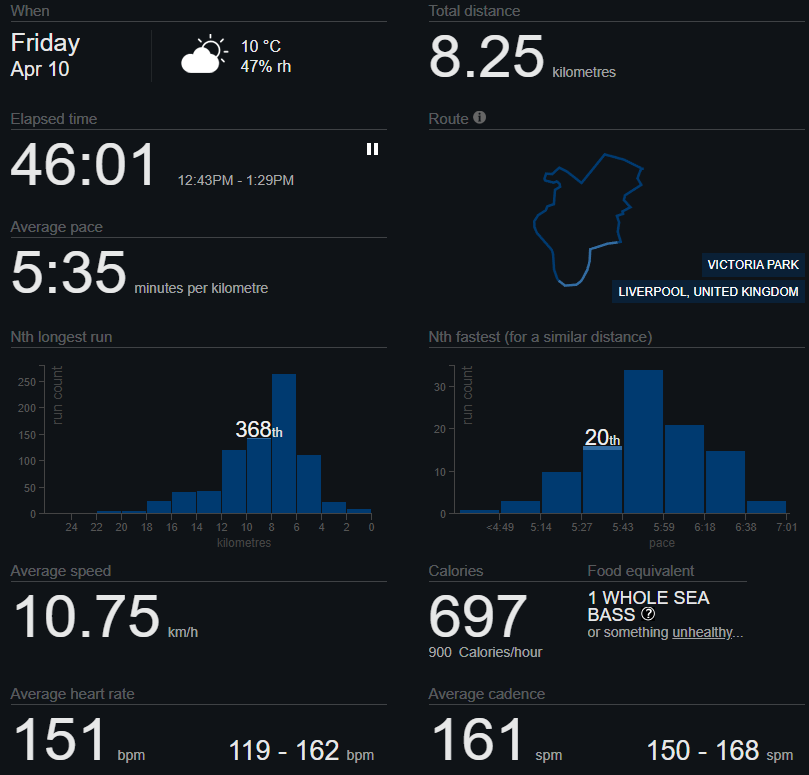This screenshot has width=809, height=775.
Task: Follow the "unhealthy" link
Action: point(703,632)
